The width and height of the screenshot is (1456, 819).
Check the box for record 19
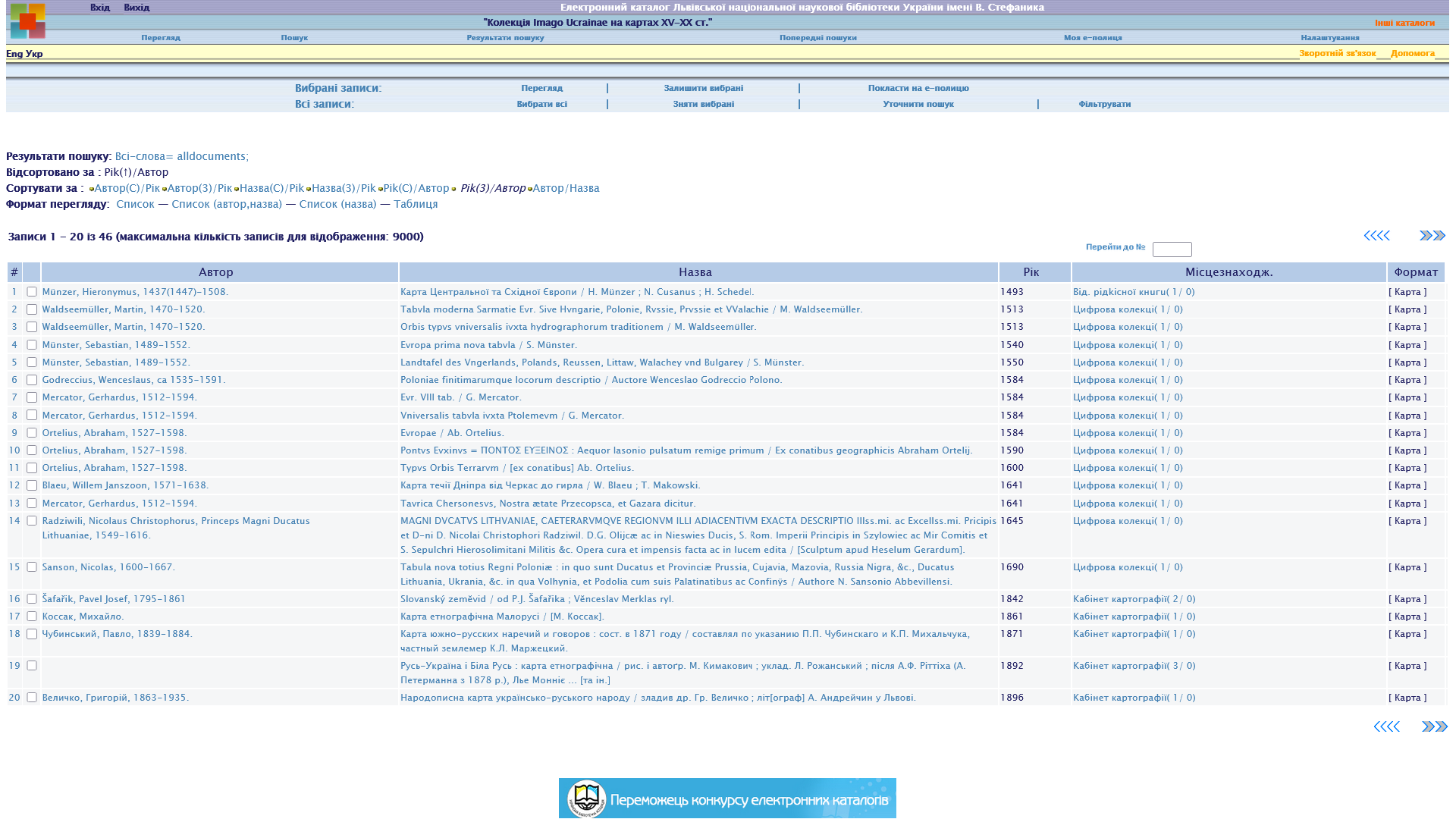tap(32, 666)
